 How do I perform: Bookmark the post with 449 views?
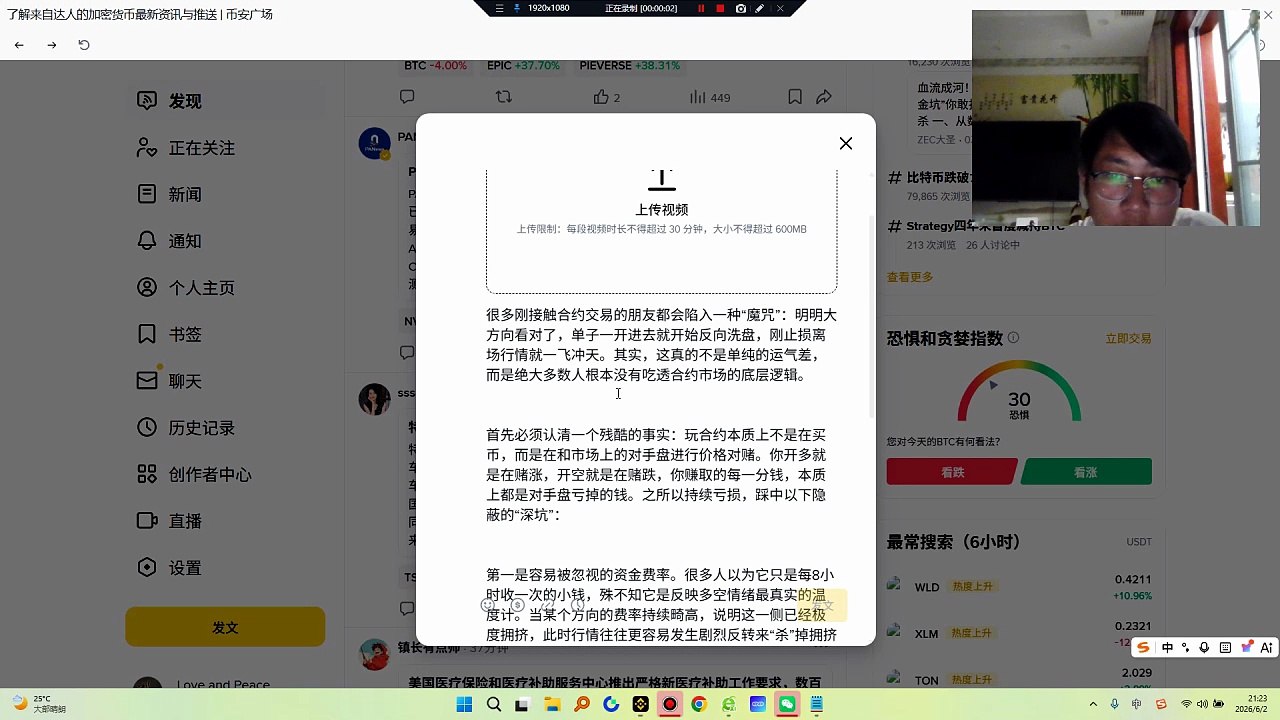pos(794,97)
